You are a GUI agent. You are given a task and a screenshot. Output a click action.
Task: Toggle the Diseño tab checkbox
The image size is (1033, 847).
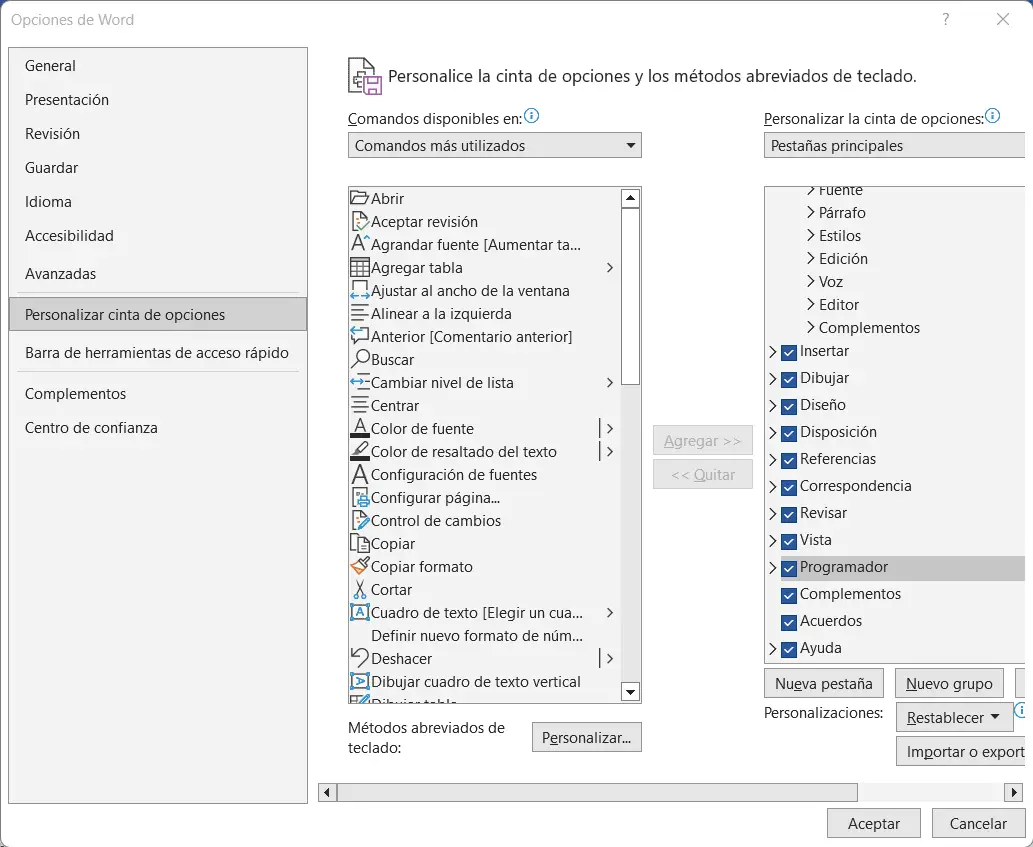pos(789,406)
